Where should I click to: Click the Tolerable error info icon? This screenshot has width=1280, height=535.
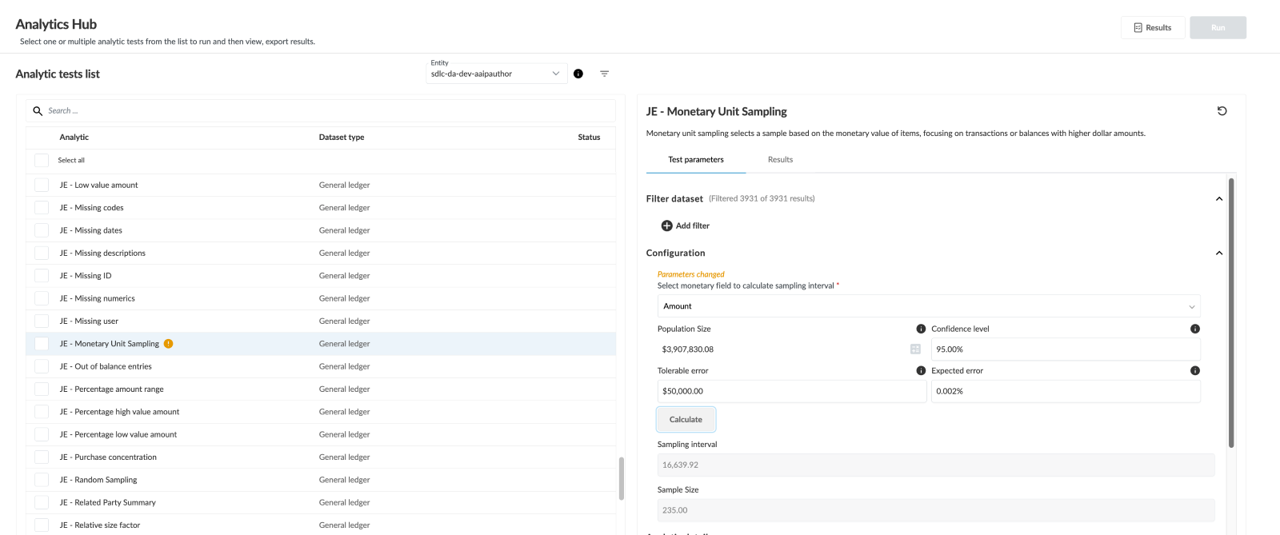921,371
